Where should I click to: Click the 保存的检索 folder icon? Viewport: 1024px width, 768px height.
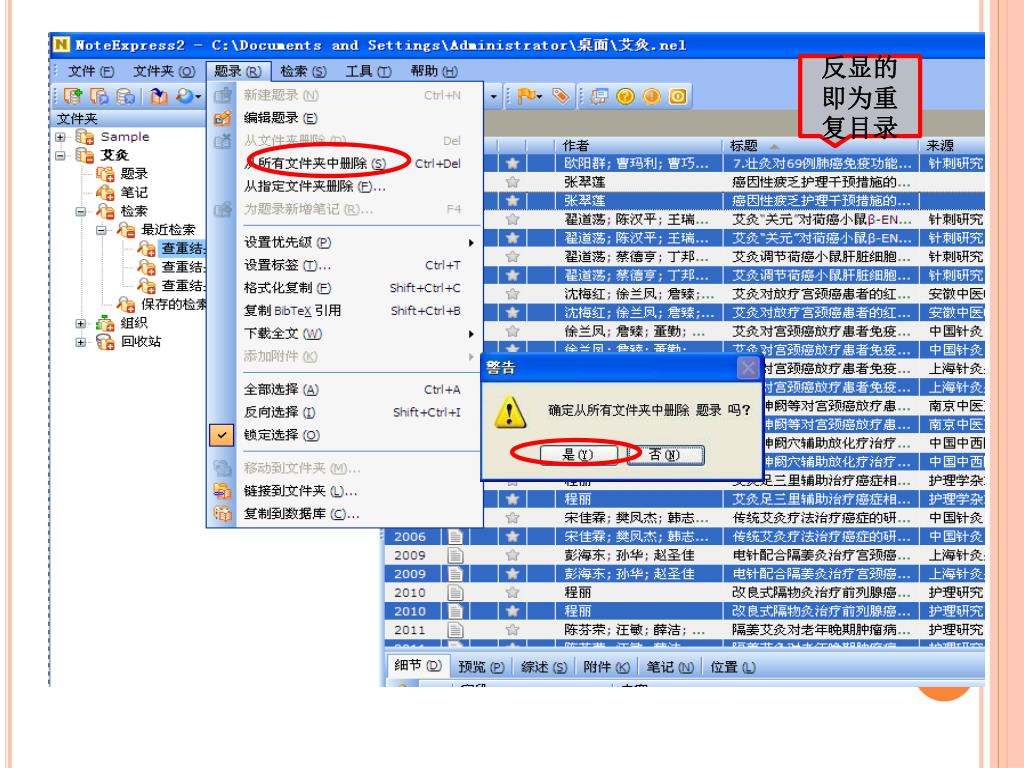(x=125, y=304)
